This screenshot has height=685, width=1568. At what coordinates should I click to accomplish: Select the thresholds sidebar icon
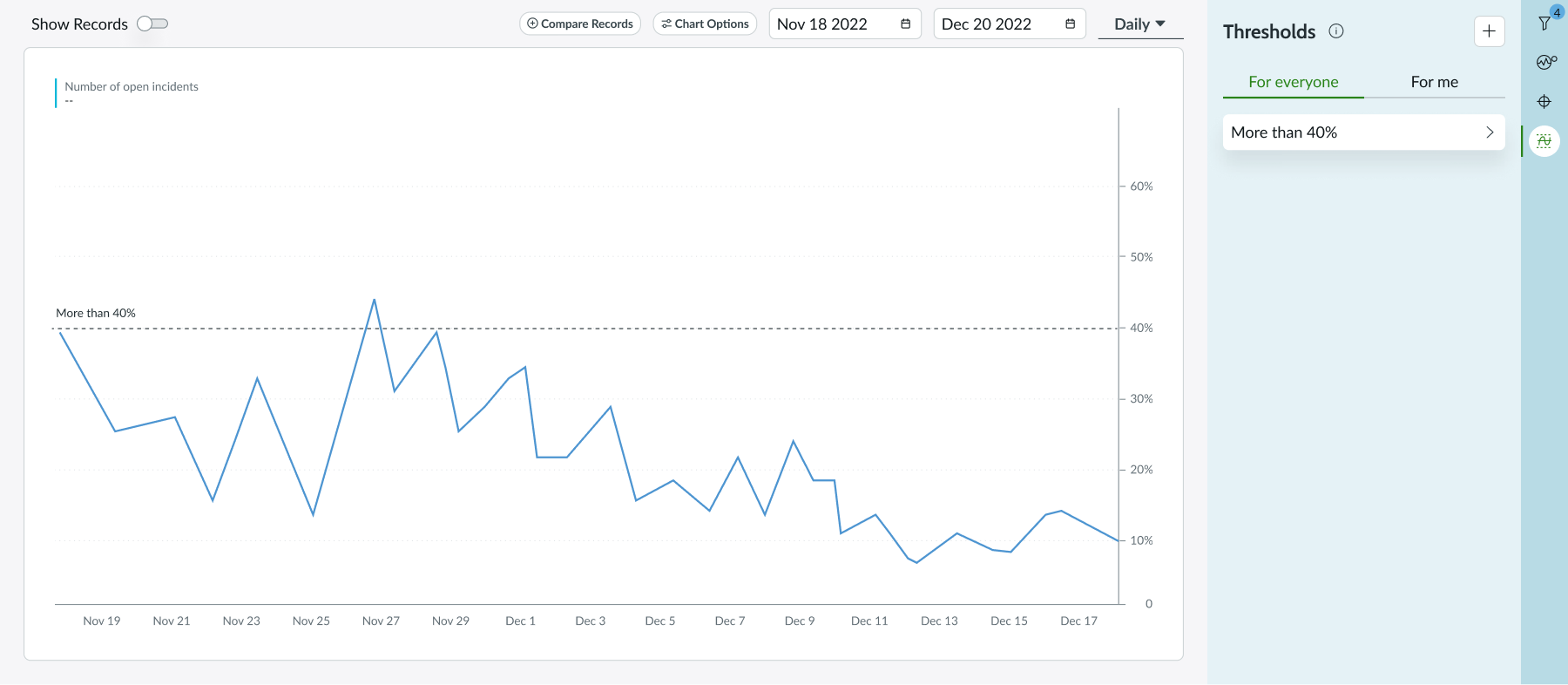[x=1544, y=141]
